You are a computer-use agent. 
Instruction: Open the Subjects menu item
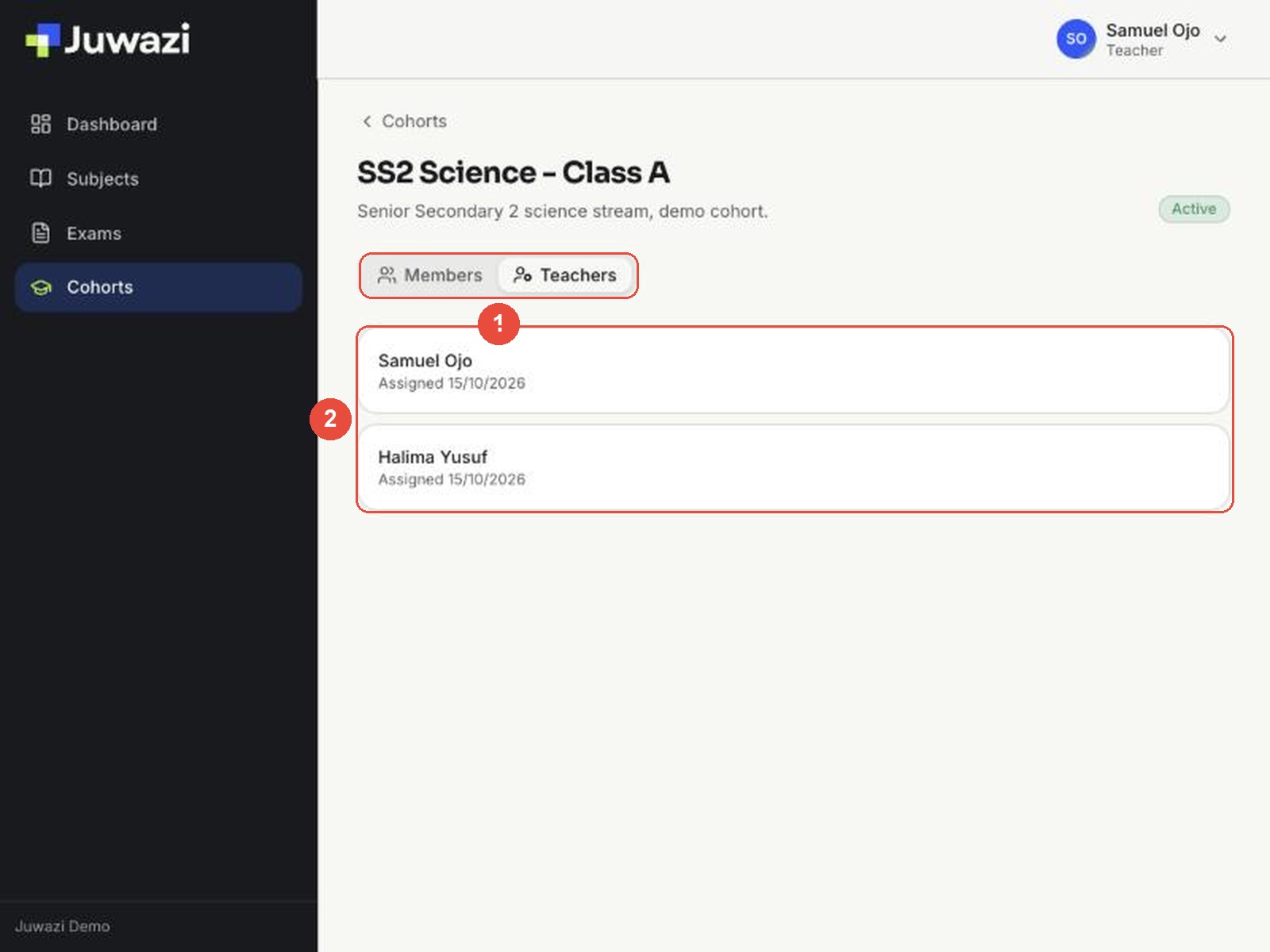[159, 178]
